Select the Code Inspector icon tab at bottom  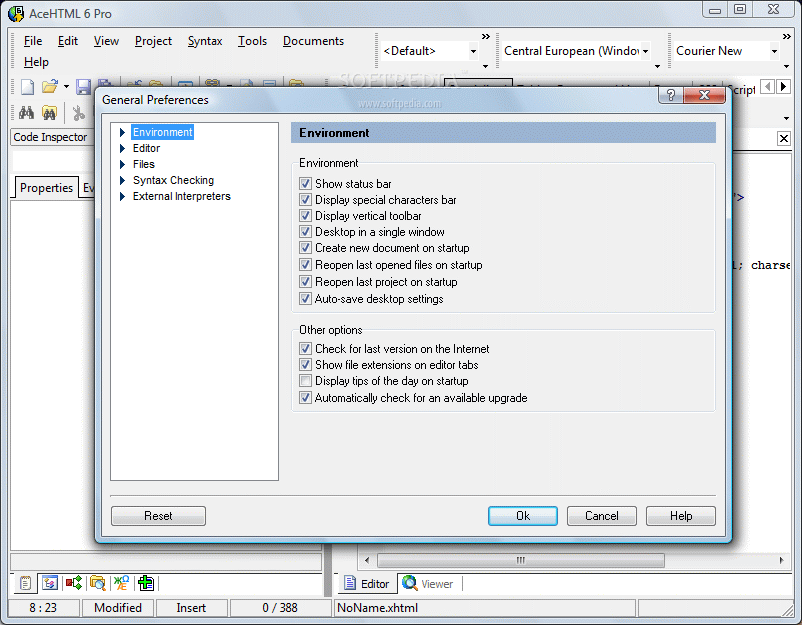pos(50,583)
